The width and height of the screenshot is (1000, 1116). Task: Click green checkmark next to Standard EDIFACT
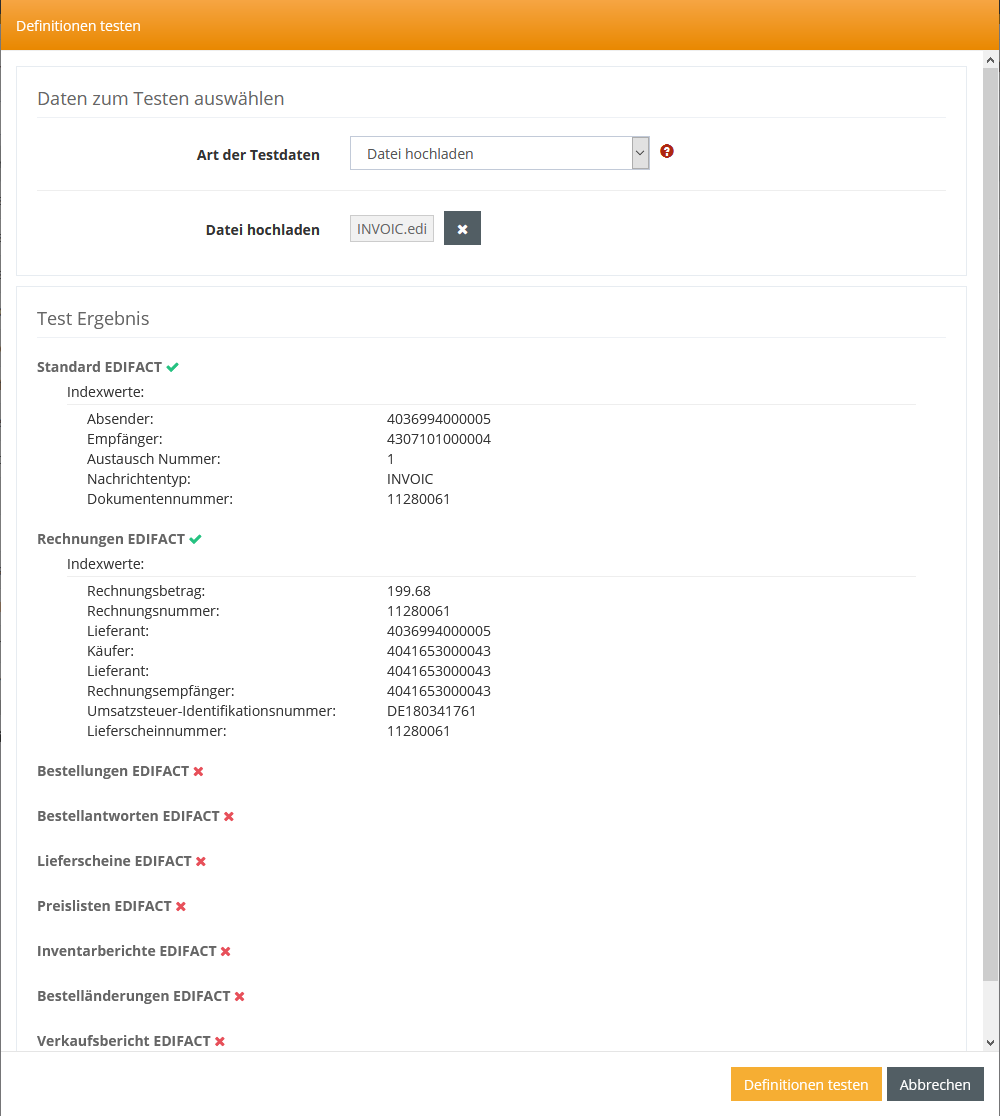pyautogui.click(x=173, y=367)
